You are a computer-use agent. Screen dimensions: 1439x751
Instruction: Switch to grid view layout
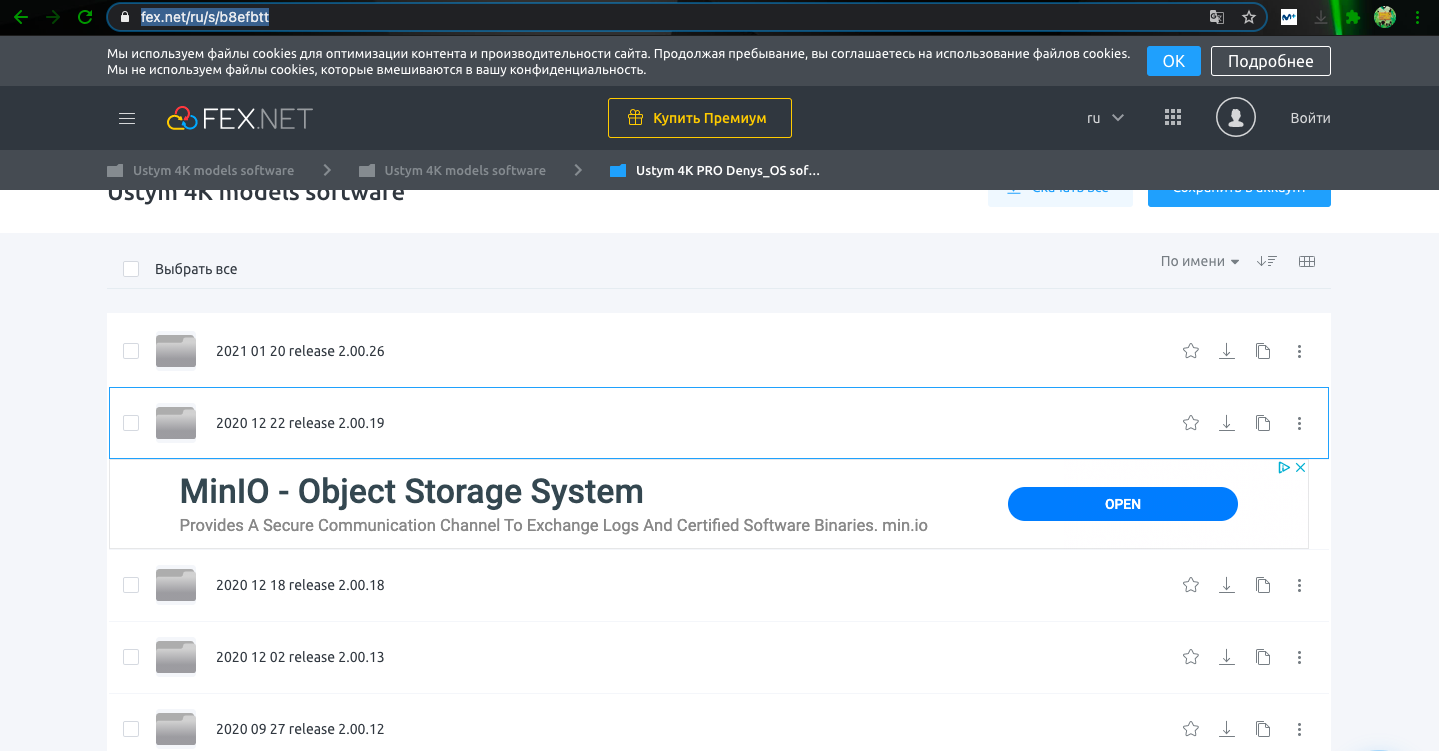[1306, 262]
